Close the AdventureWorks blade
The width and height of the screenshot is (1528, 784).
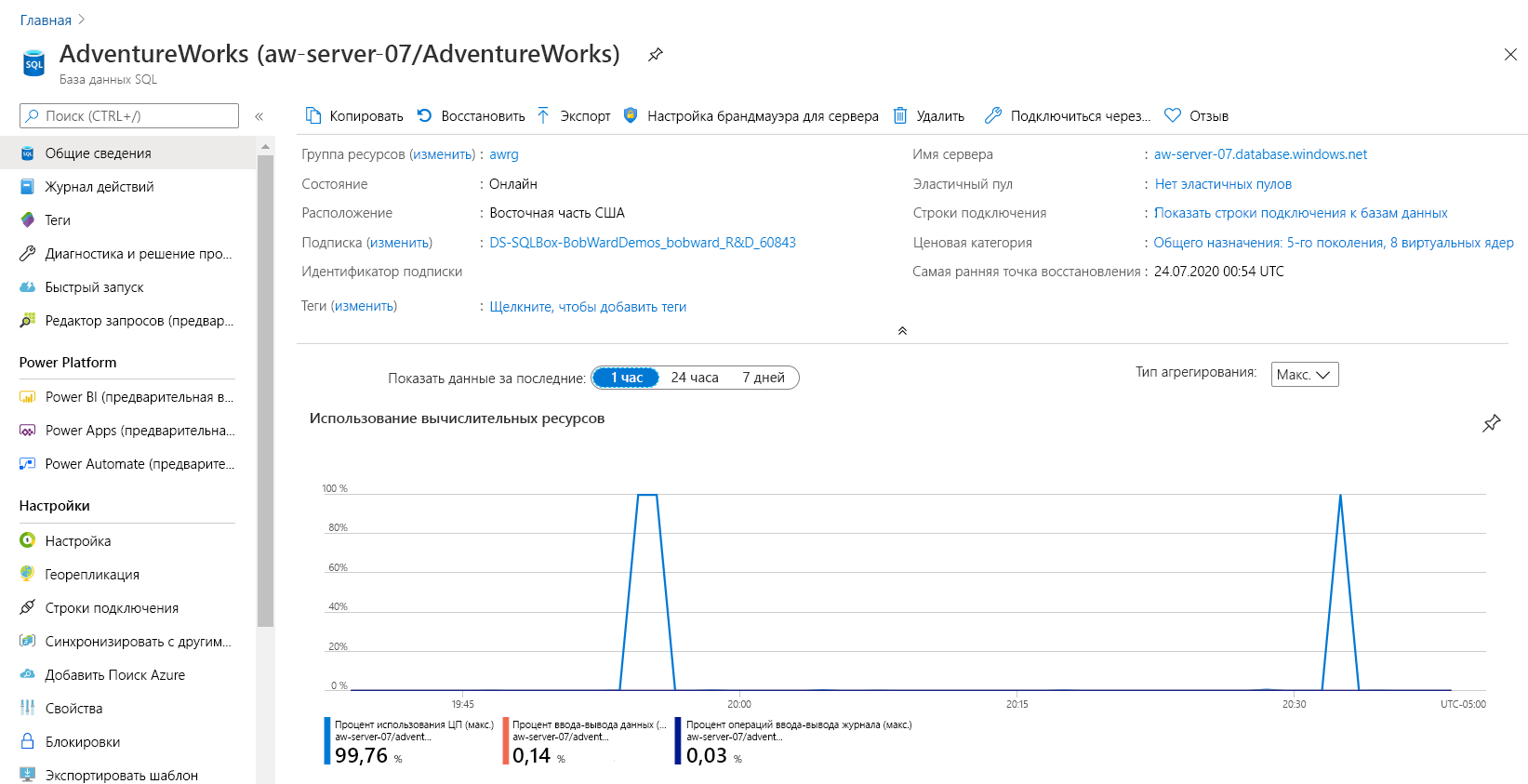click(x=1510, y=55)
